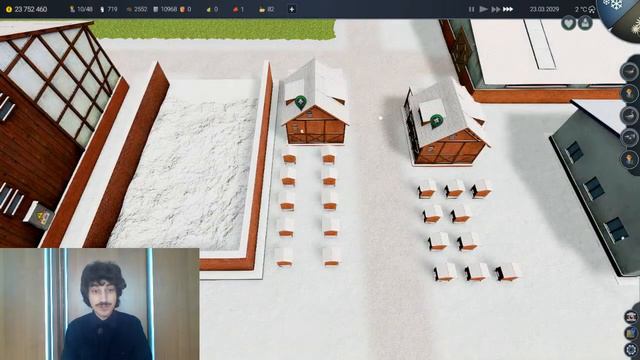Select the second round sidebar icon with figure
Viewport: 640px width, 360px height.
629,93
